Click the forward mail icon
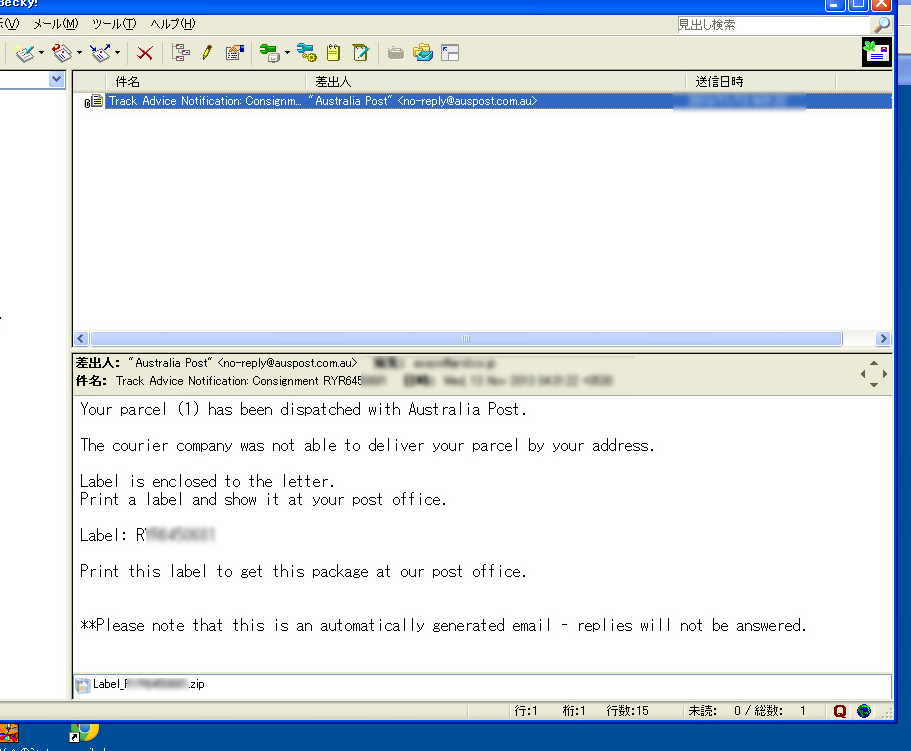This screenshot has width=911, height=751. coord(101,53)
